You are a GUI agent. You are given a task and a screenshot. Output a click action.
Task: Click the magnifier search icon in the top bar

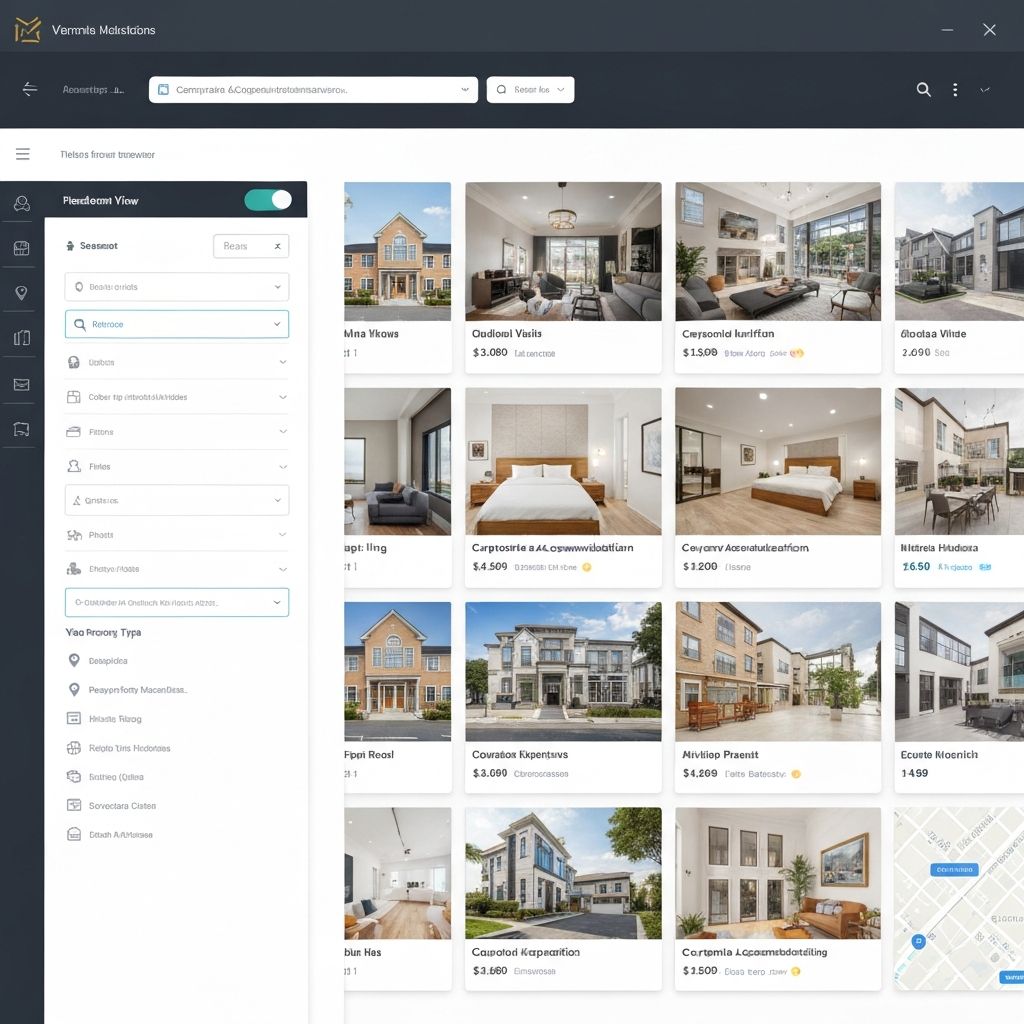(923, 89)
